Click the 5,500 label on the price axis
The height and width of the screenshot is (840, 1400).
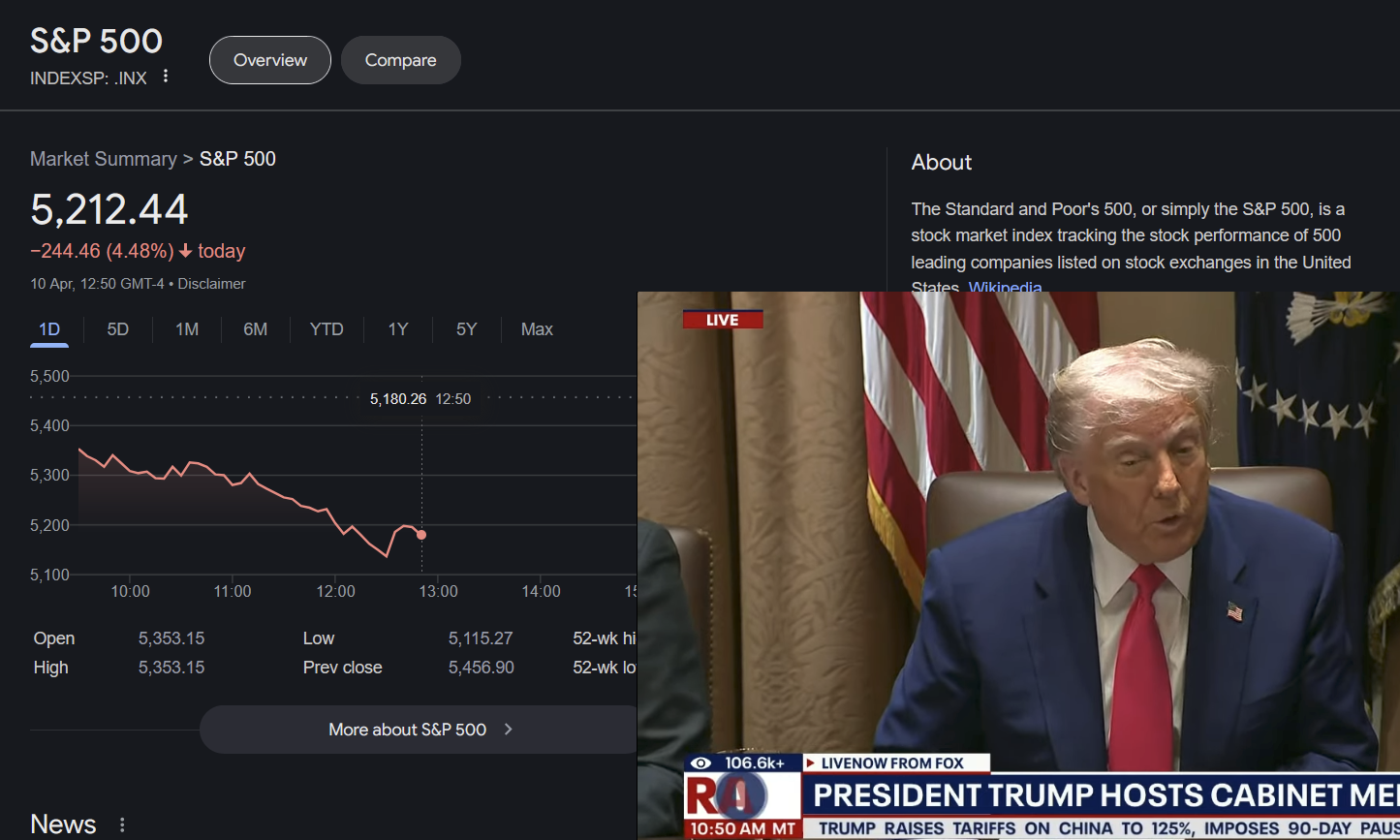coord(49,376)
